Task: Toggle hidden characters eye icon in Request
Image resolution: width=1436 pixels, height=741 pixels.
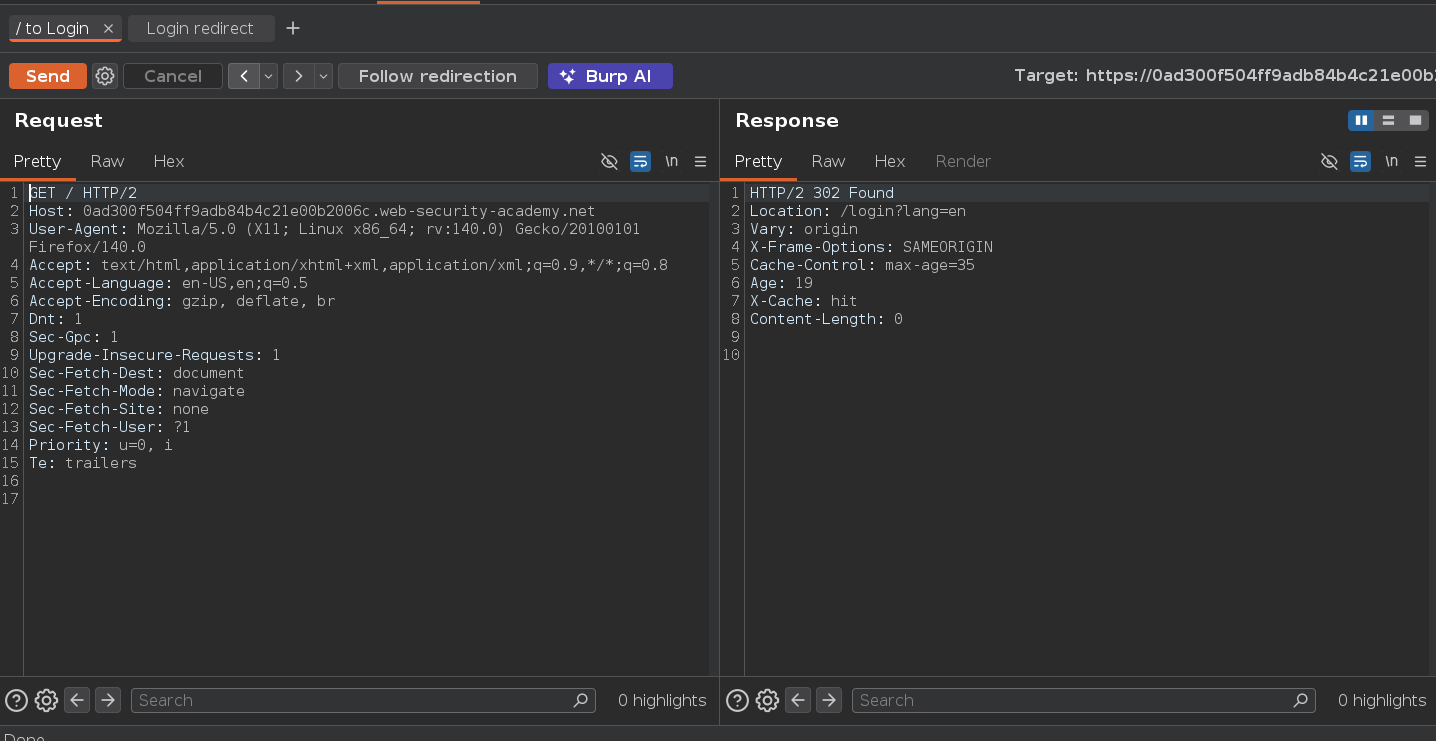Action: 609,161
